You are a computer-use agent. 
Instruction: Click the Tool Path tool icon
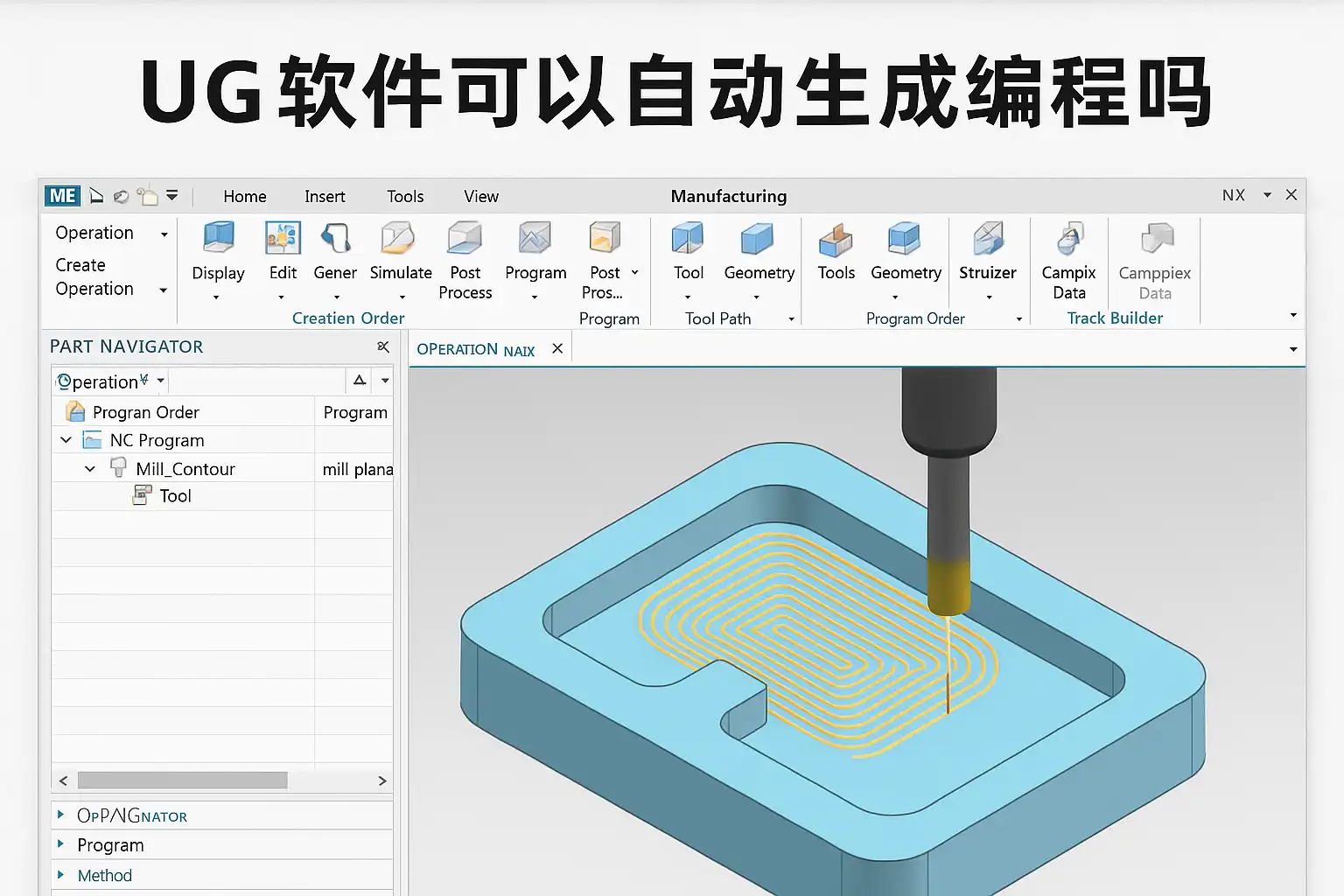688,238
